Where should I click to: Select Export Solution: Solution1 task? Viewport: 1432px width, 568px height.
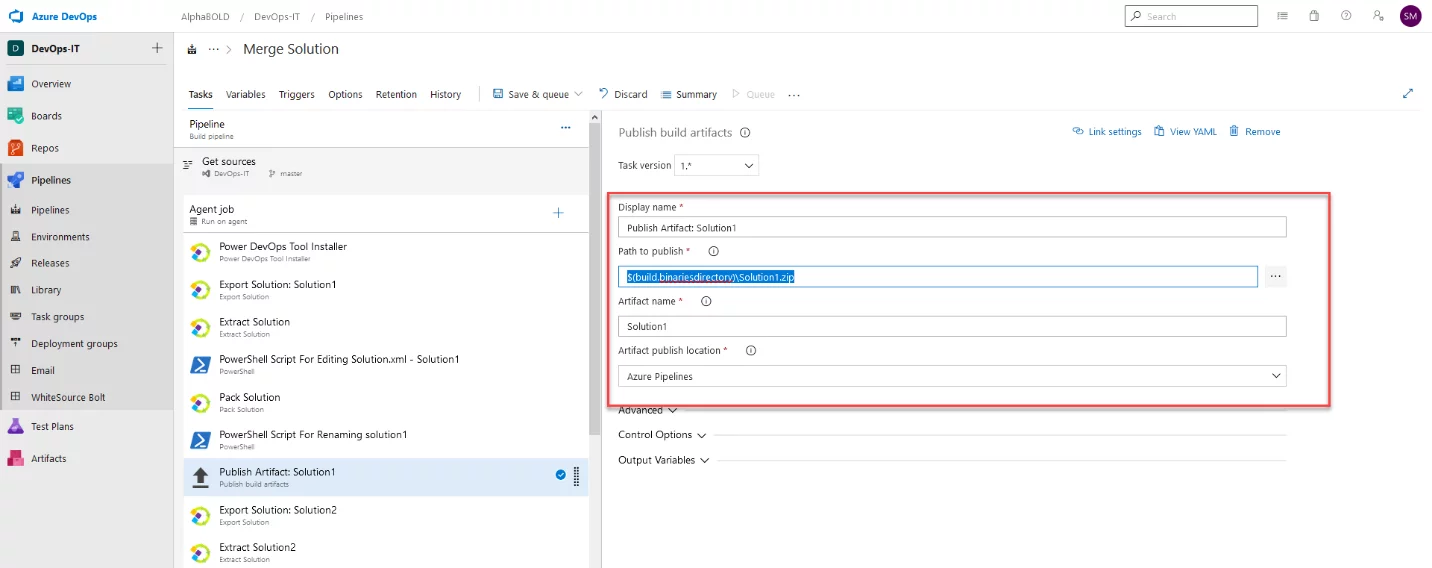(x=386, y=290)
